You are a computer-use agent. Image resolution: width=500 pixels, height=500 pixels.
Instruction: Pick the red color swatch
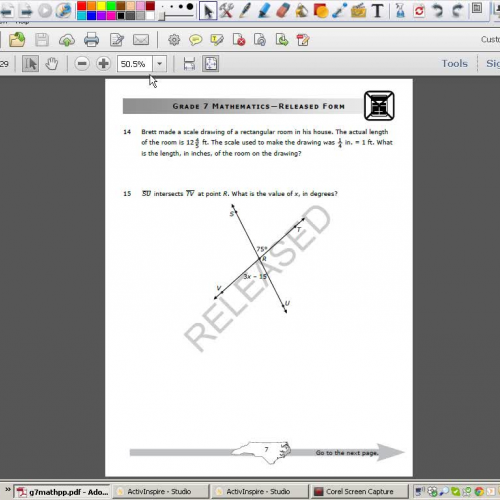[81, 6]
